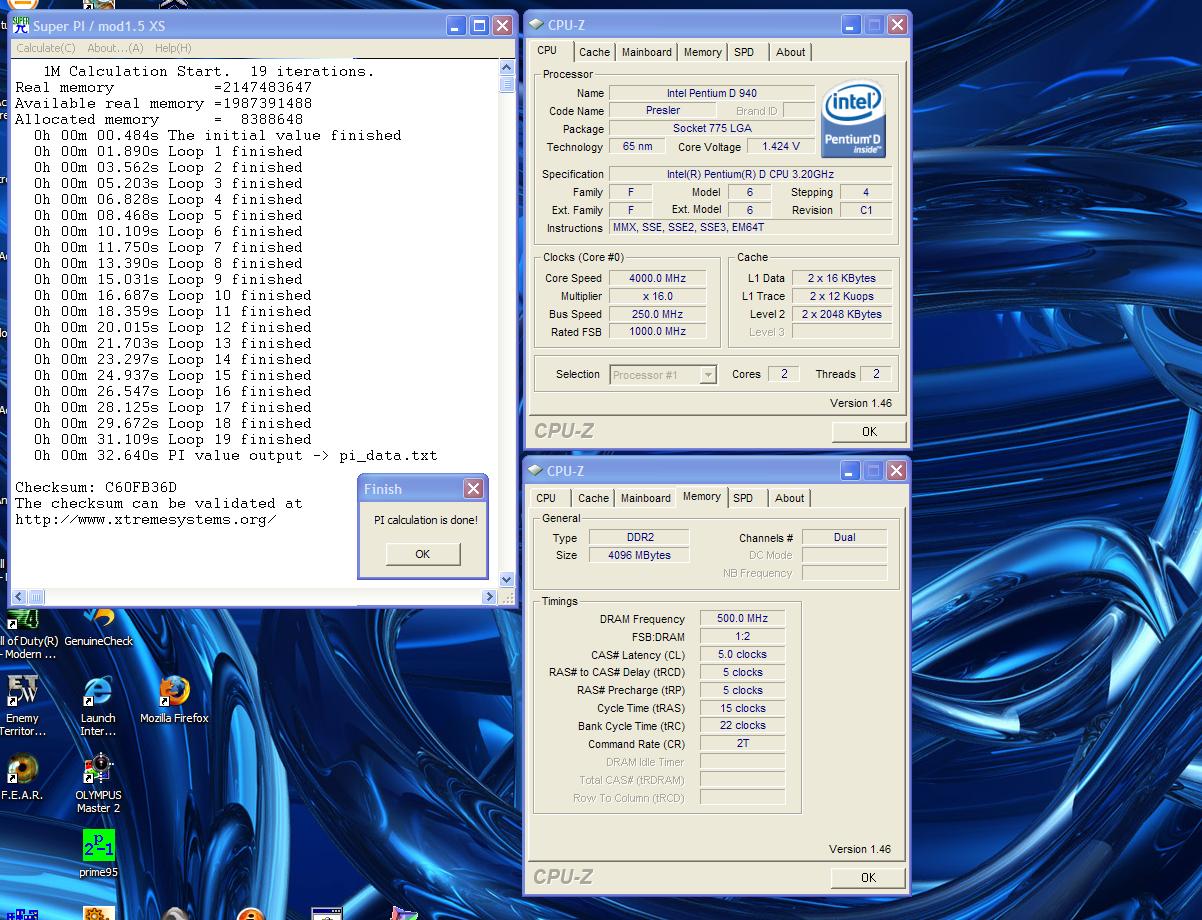Switch to Mainboard tab in upper CPU-Z
The width and height of the screenshot is (1202, 920).
pyautogui.click(x=647, y=52)
